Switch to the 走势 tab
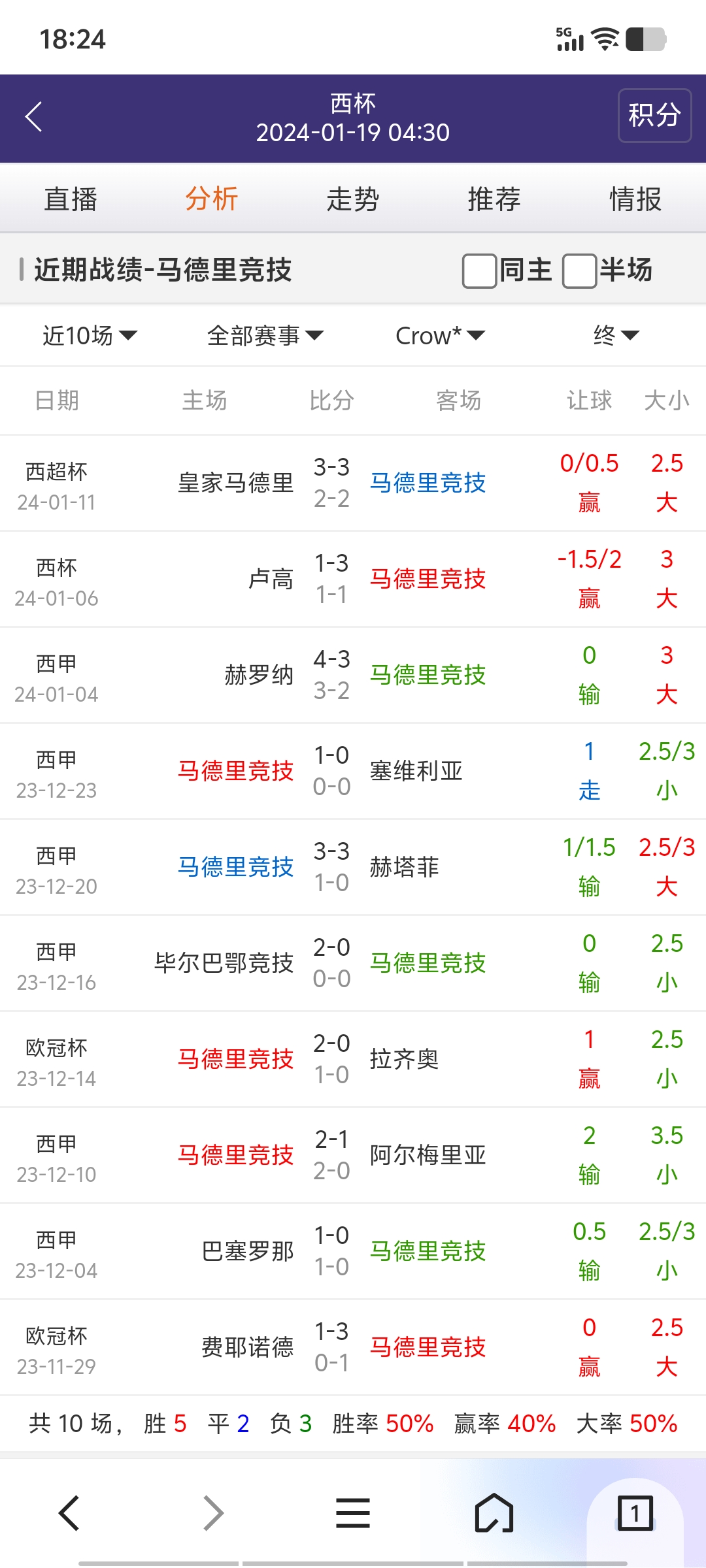The image size is (706, 1568). click(353, 199)
